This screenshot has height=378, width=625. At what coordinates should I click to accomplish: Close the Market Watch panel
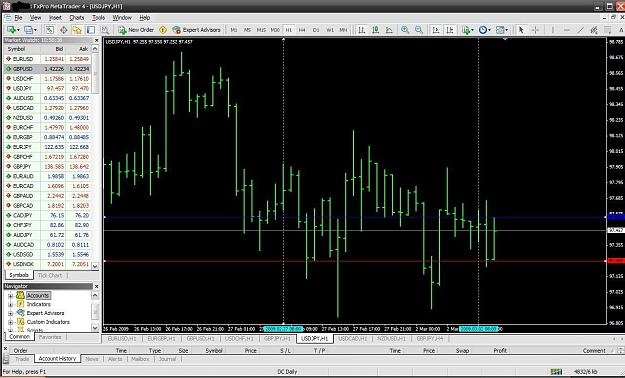(96, 40)
